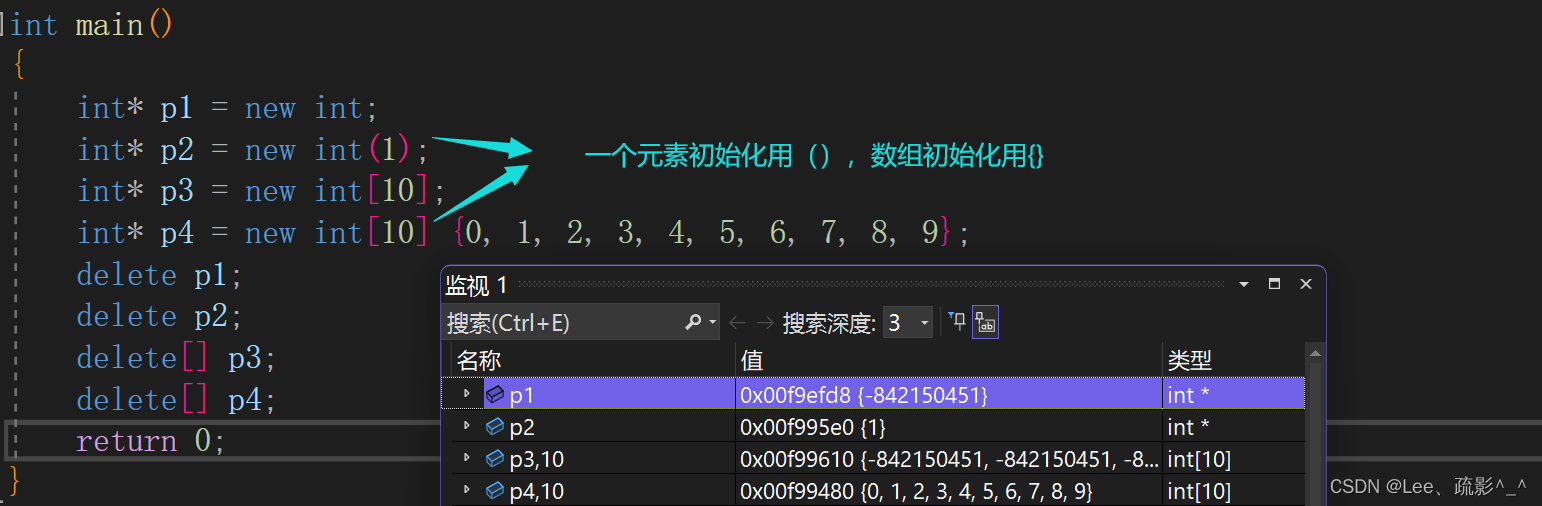Click the 监视 1 window title
This screenshot has height=506, width=1542.
tap(476, 286)
